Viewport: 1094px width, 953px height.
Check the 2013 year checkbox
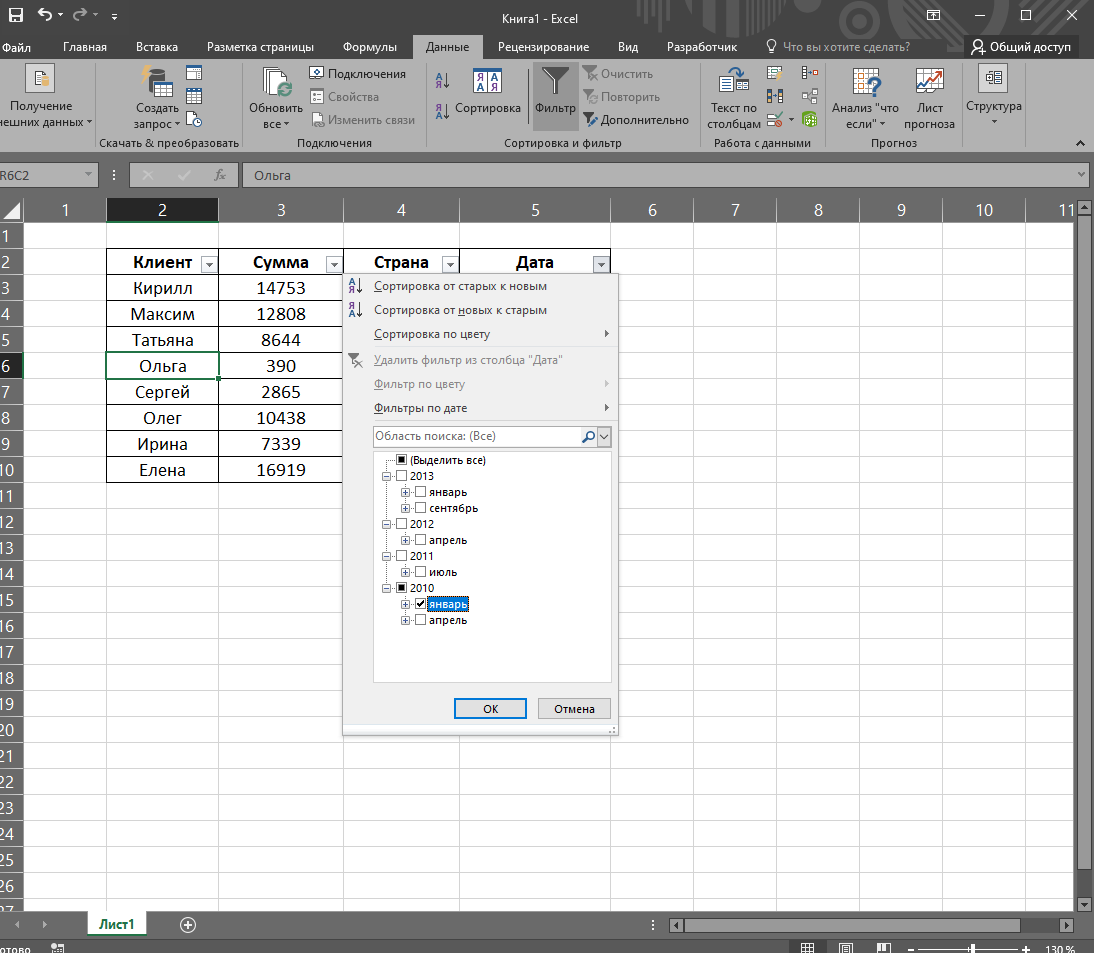tap(402, 476)
